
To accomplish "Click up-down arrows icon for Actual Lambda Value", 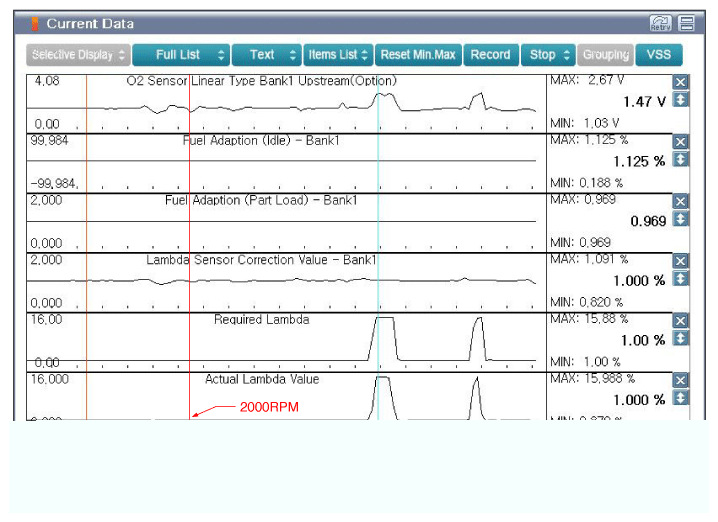I will point(681,398).
